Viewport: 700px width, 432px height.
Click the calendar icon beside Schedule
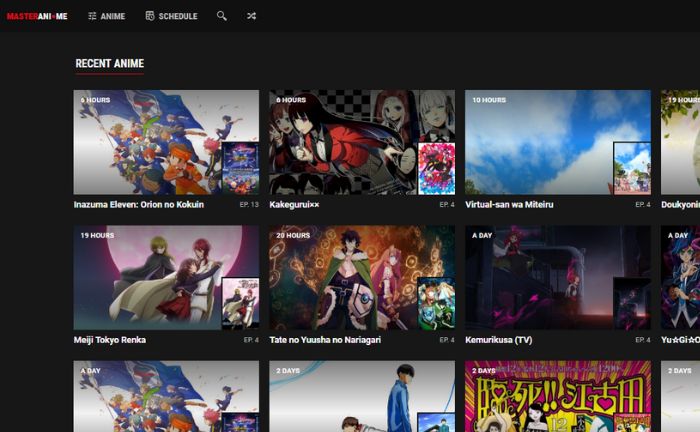tap(150, 16)
